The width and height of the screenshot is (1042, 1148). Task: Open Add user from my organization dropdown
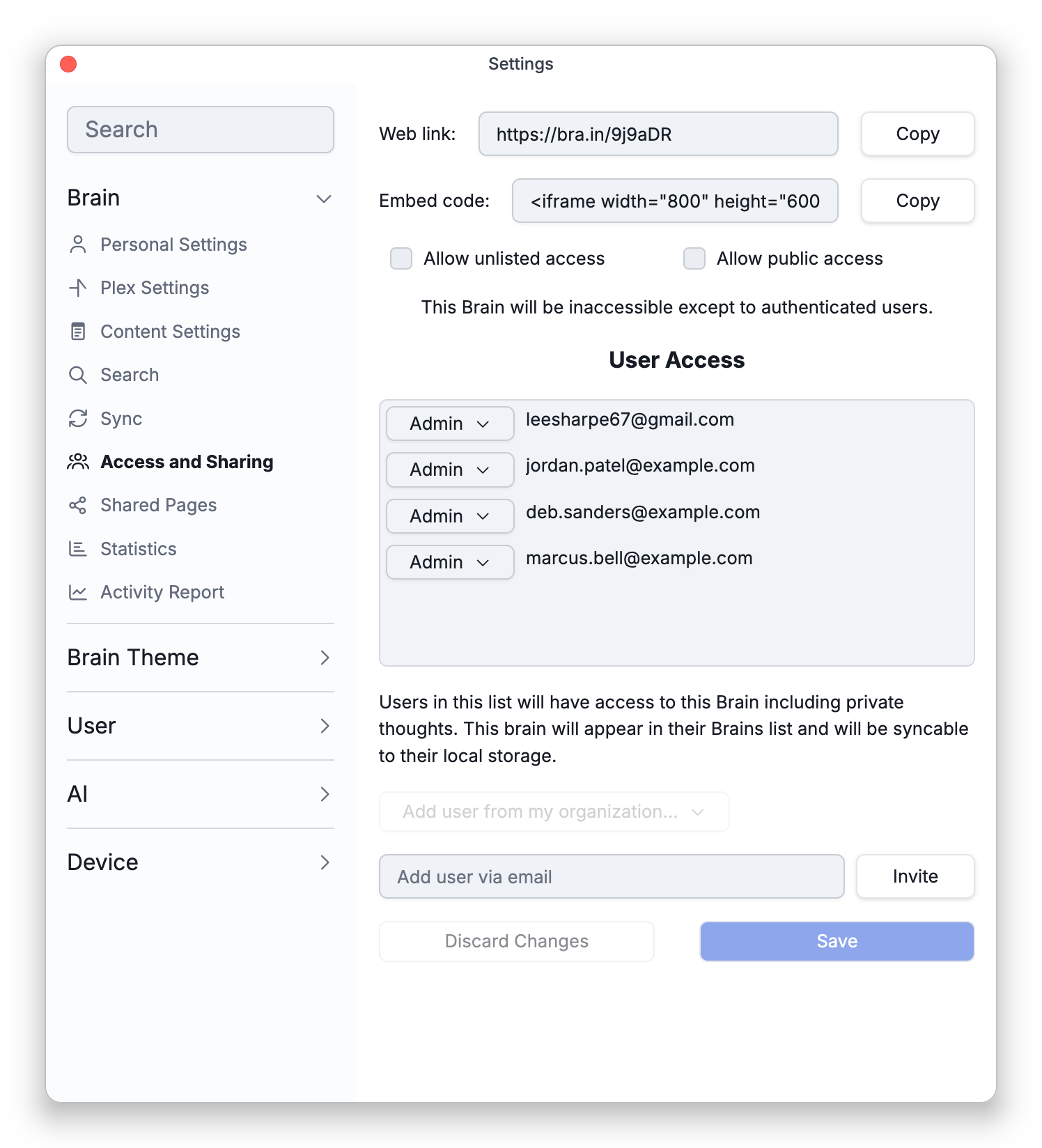click(x=554, y=812)
